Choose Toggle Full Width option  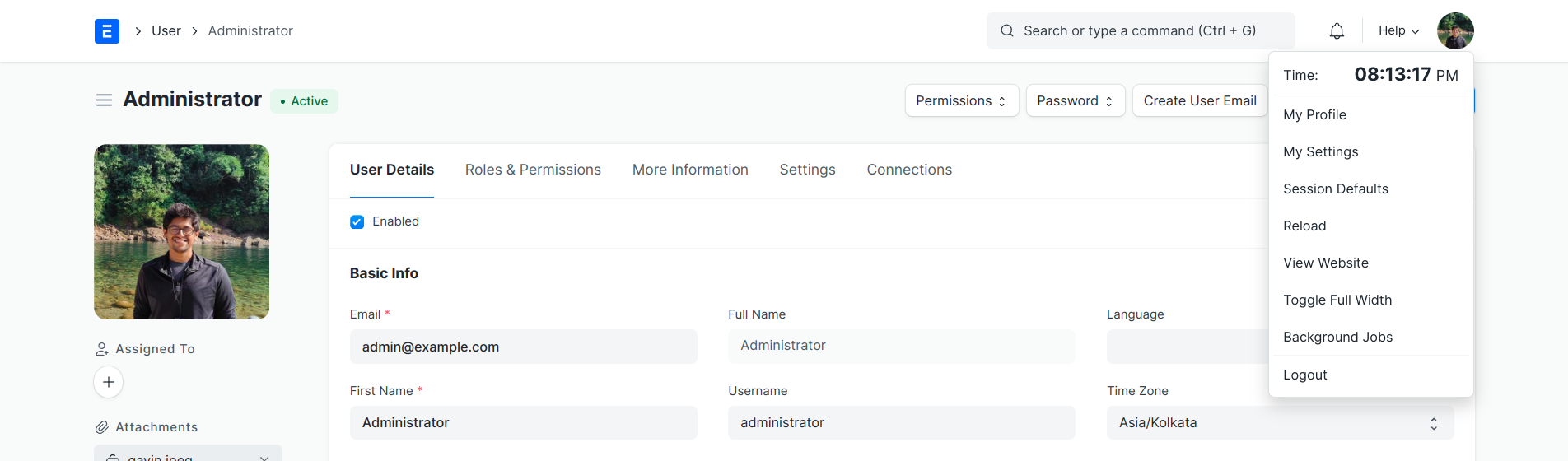click(x=1371, y=300)
